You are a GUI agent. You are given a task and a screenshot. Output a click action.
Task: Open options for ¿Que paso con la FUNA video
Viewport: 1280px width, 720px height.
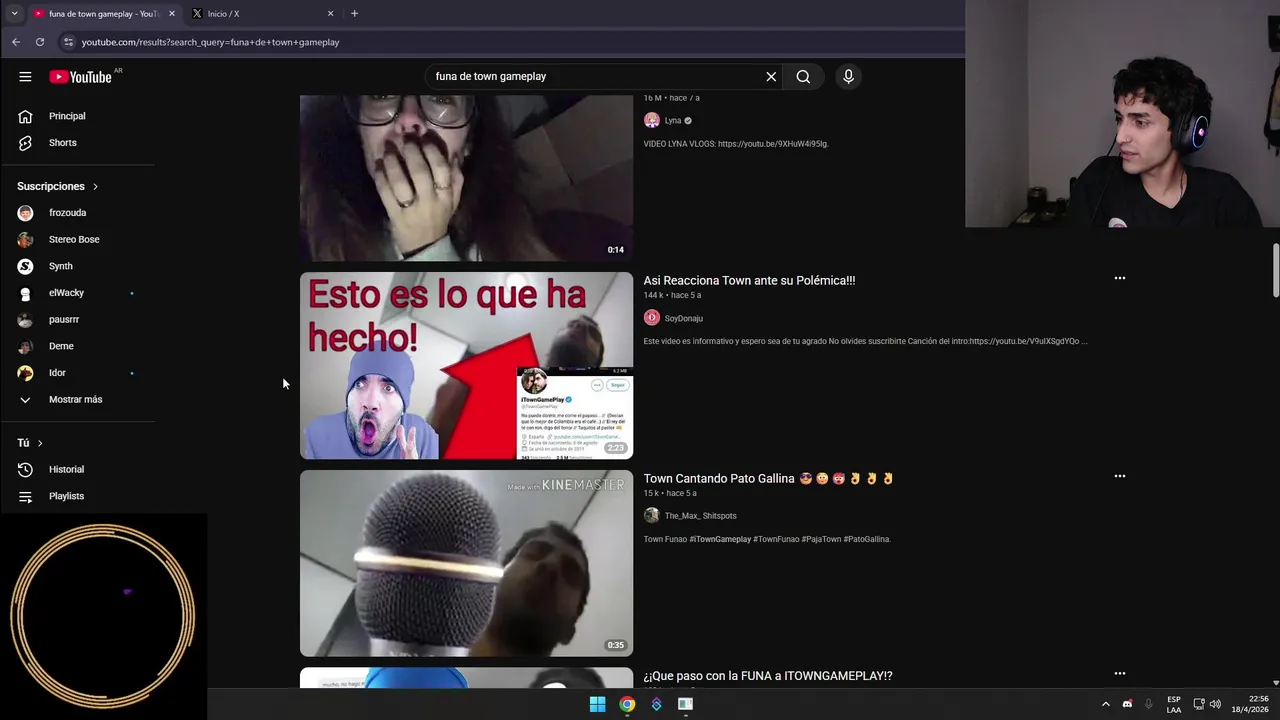[1120, 674]
